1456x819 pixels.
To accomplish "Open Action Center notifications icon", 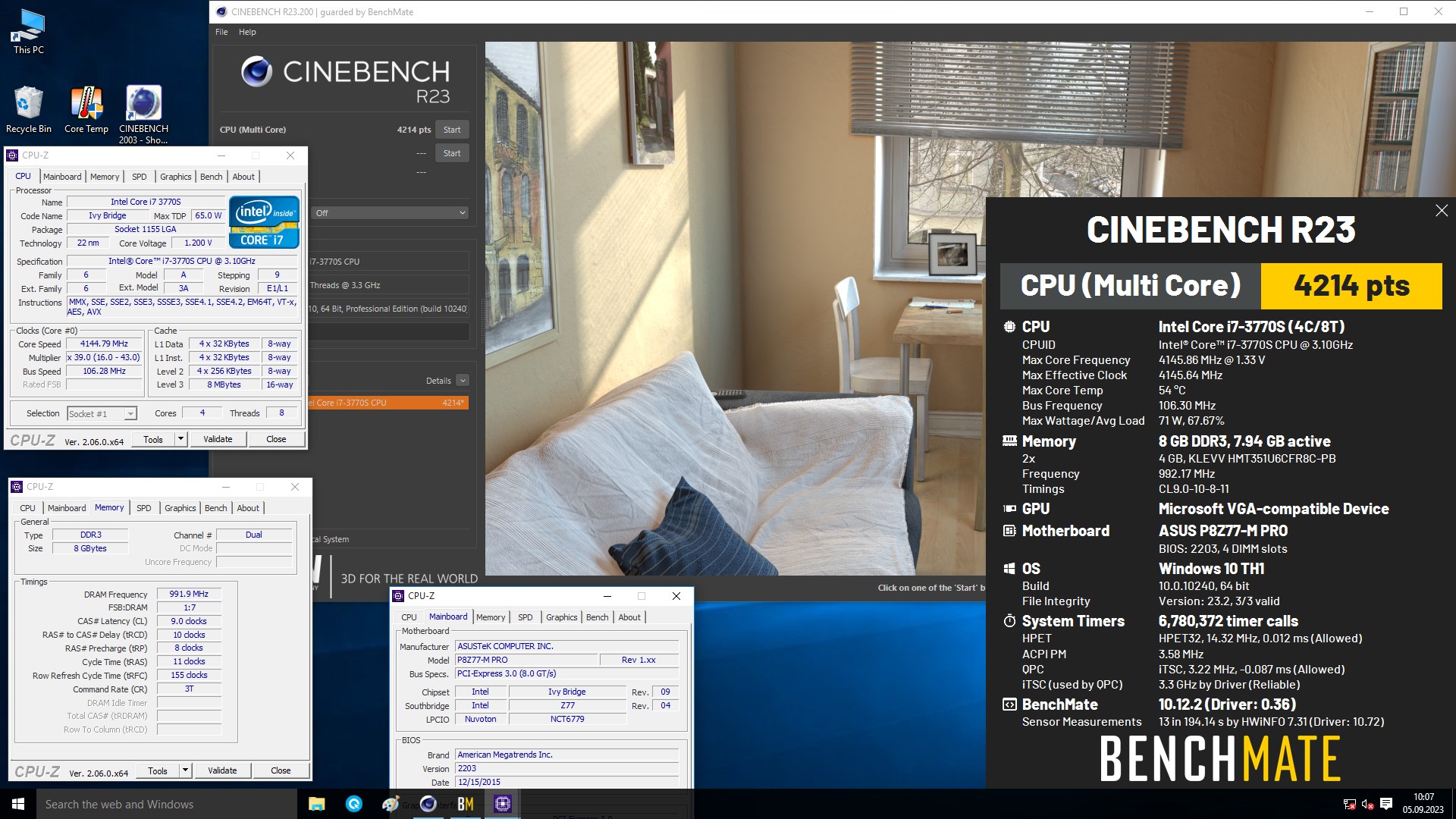I will [1386, 805].
